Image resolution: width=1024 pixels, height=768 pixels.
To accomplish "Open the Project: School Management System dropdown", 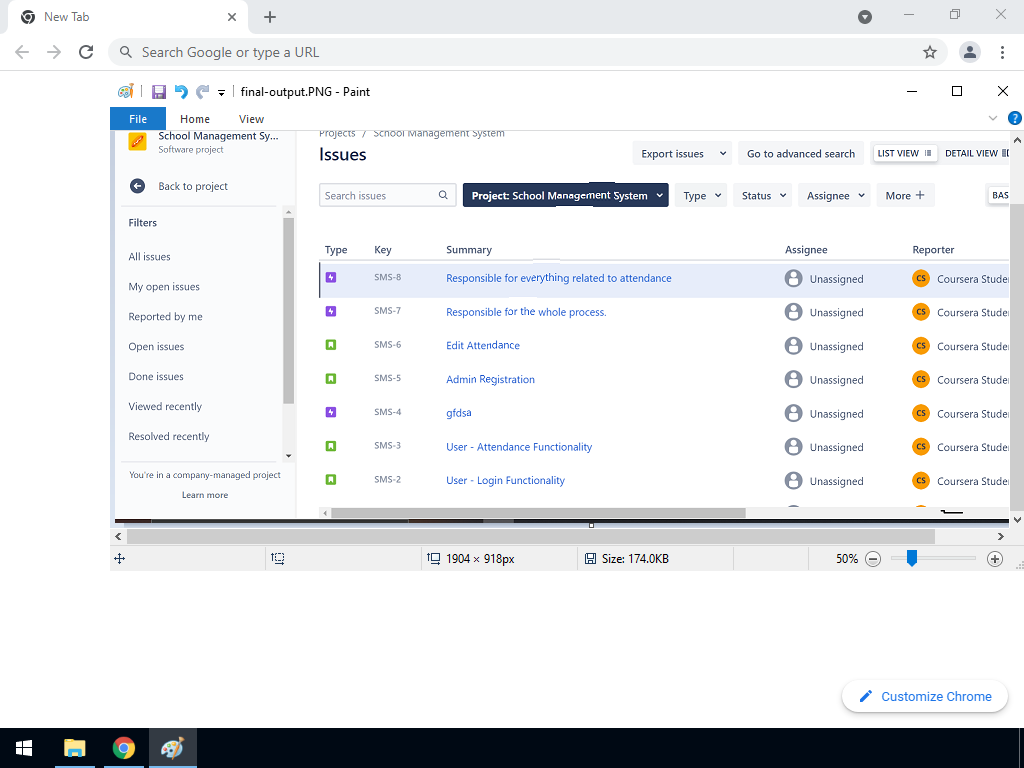I will (566, 195).
